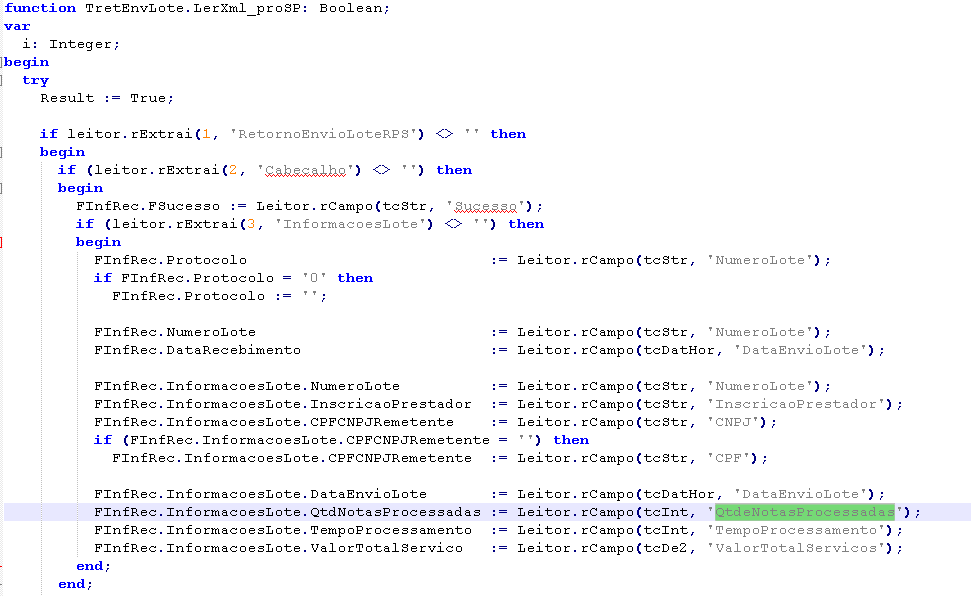Click the 'var' keyword
971x596 pixels.
(x=17, y=27)
